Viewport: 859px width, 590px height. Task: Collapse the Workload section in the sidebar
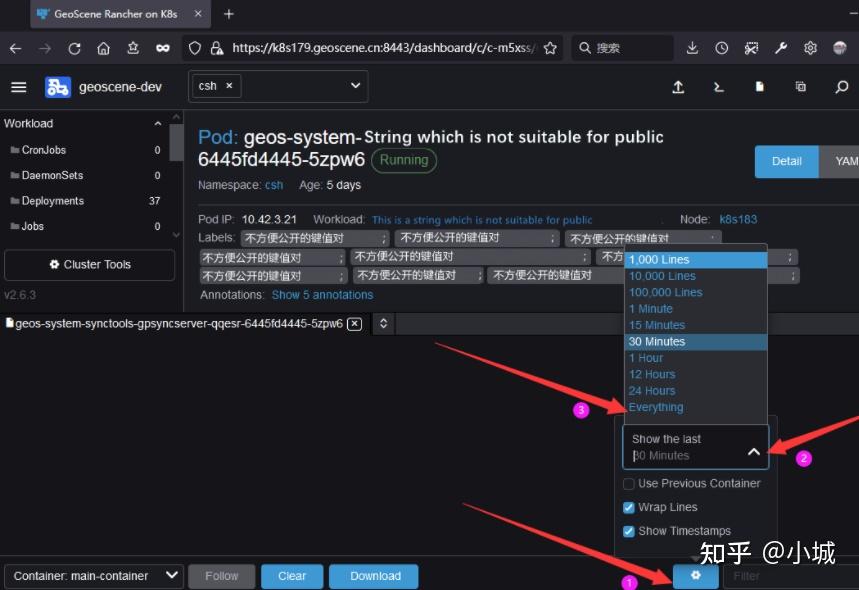tap(157, 122)
